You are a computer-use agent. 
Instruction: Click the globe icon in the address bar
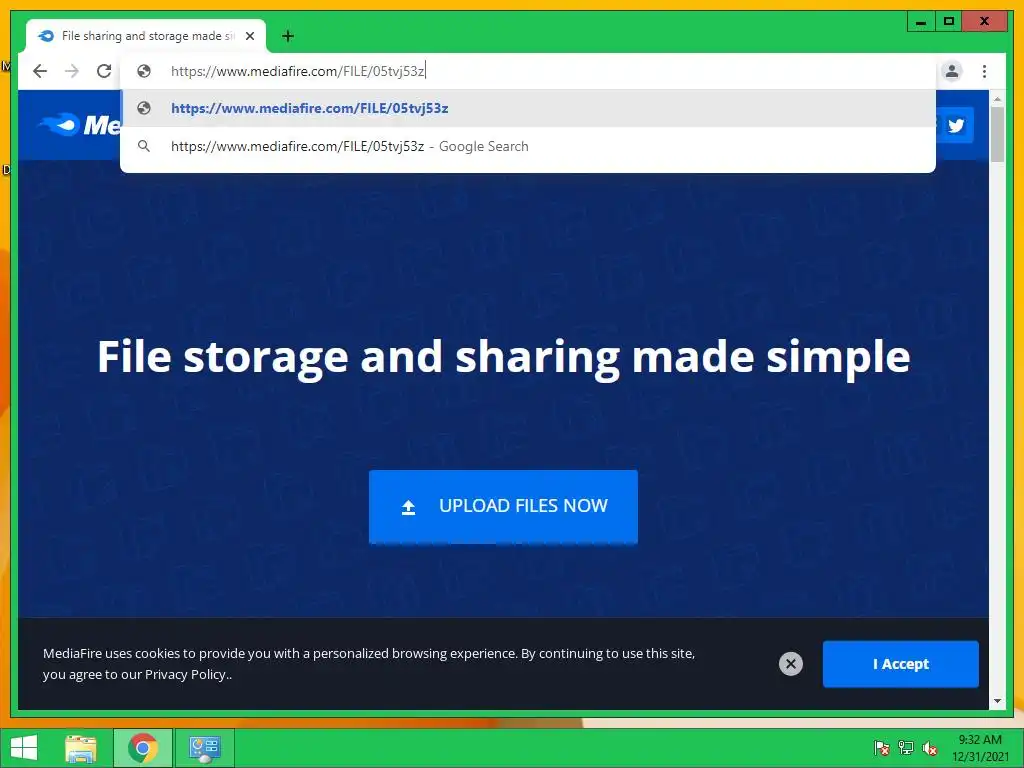[144, 71]
